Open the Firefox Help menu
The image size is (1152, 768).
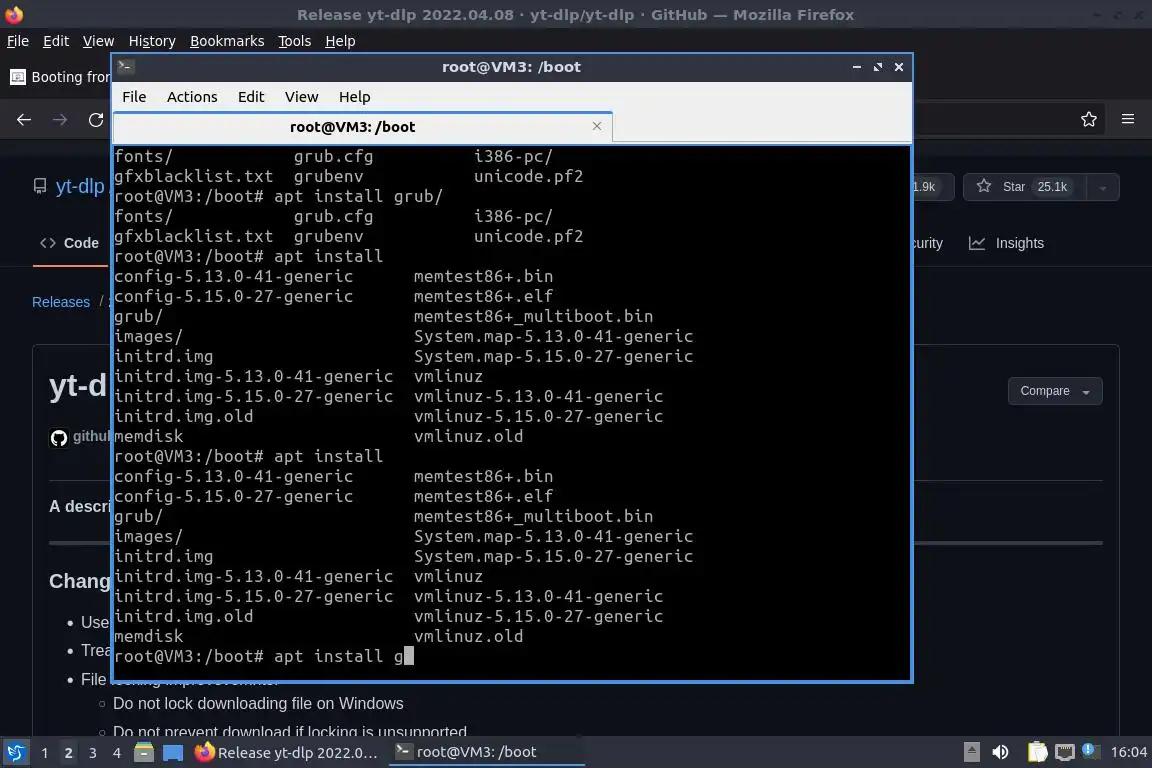(x=340, y=41)
